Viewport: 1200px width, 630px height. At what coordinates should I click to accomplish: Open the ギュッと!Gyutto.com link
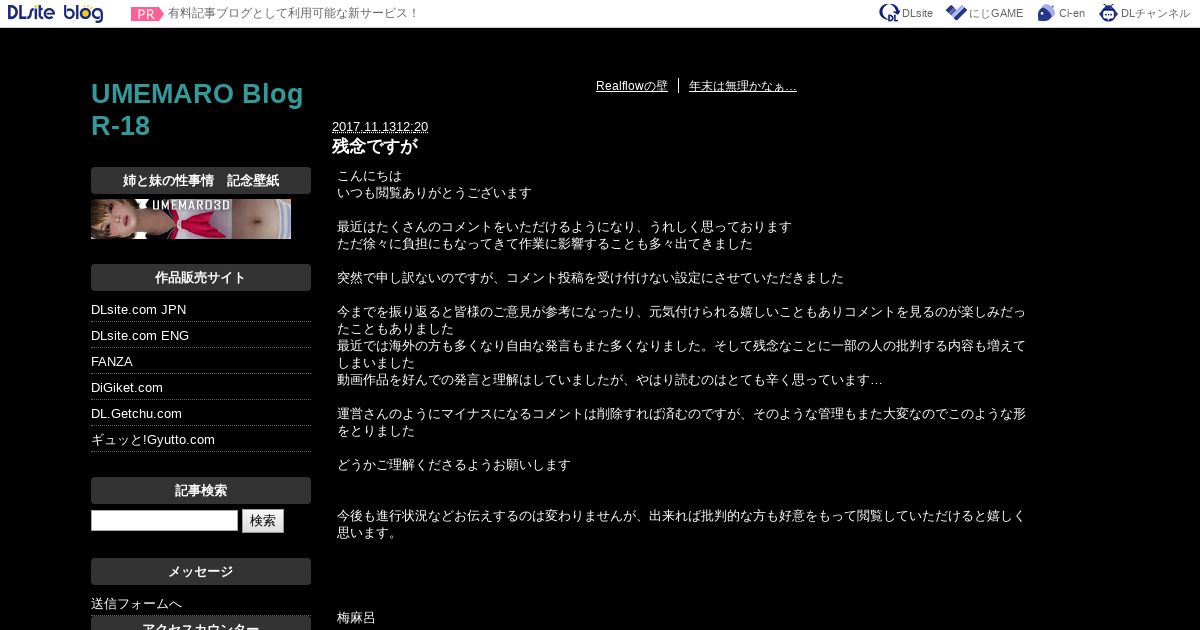(x=153, y=440)
